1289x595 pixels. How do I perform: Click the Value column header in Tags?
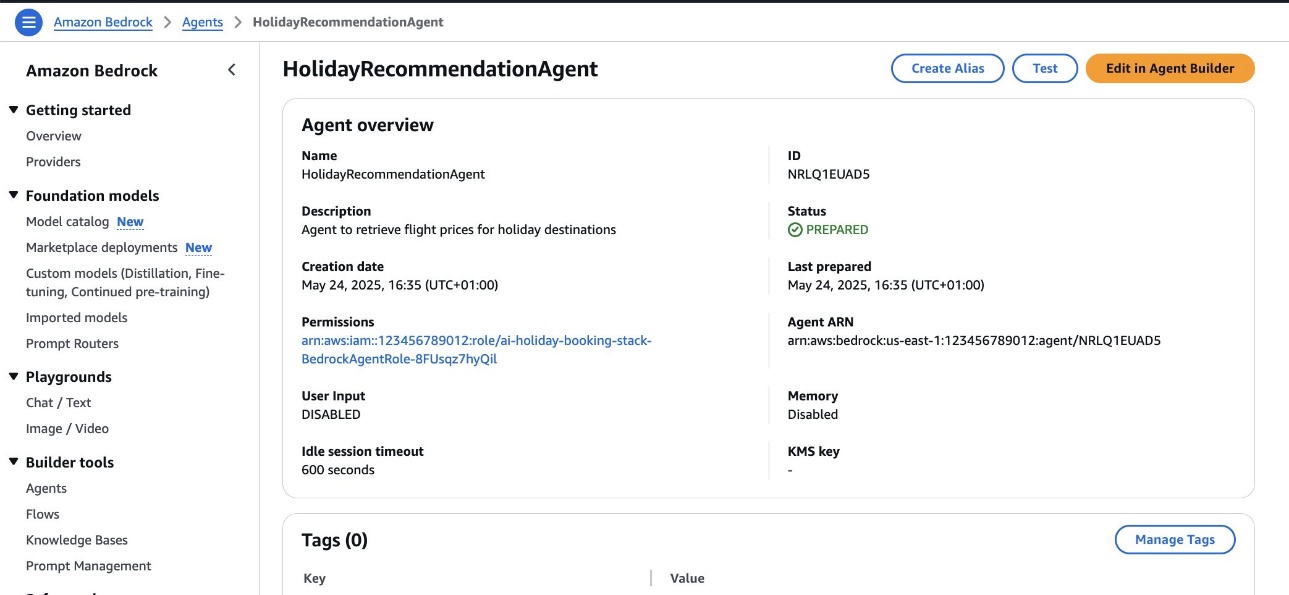687,579
